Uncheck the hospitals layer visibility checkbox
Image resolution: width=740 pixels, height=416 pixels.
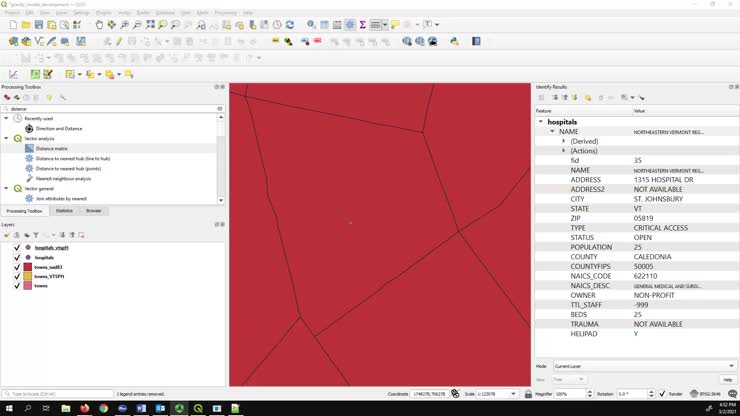coord(17,257)
